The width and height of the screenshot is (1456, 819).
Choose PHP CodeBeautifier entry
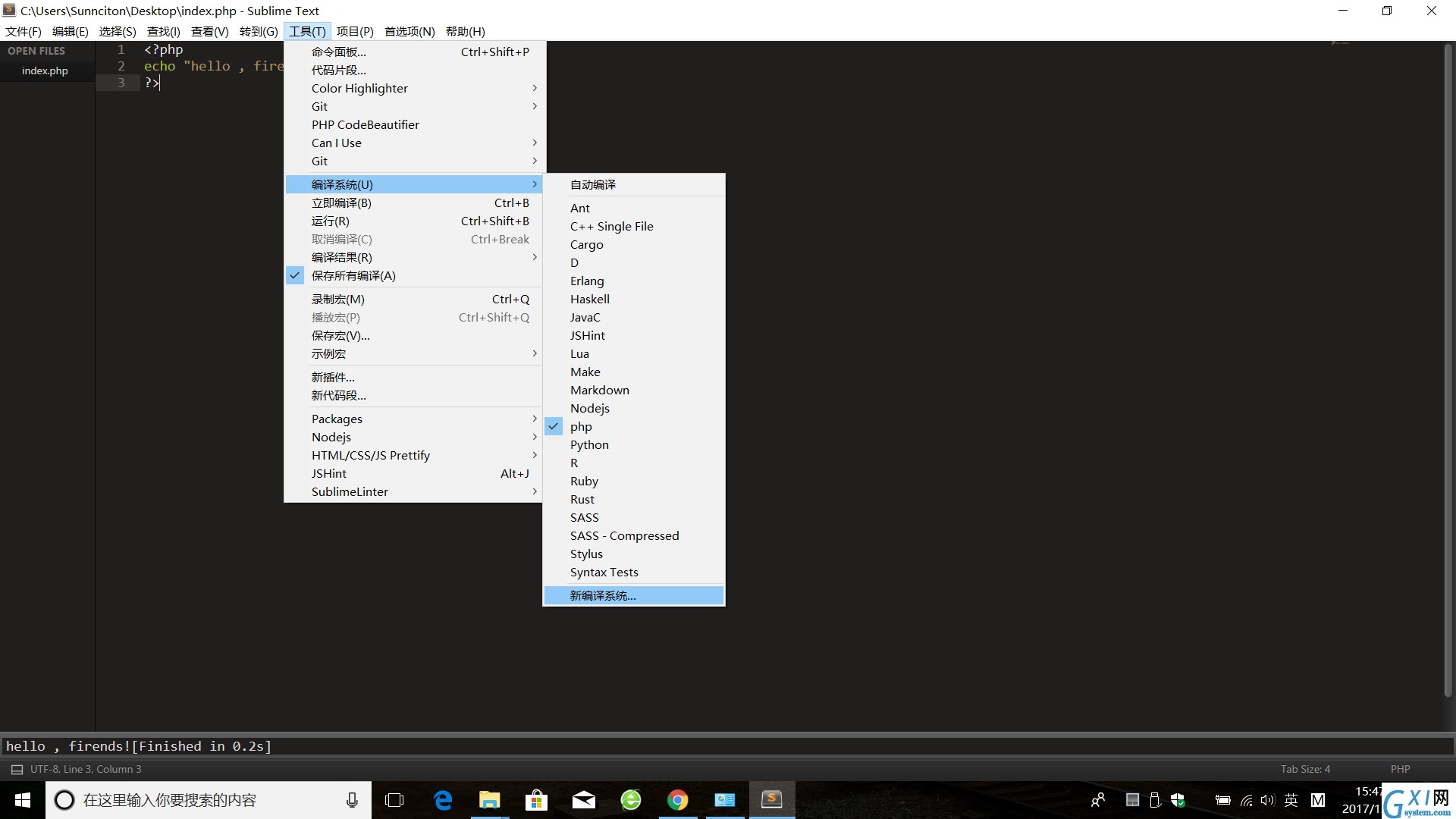414,124
